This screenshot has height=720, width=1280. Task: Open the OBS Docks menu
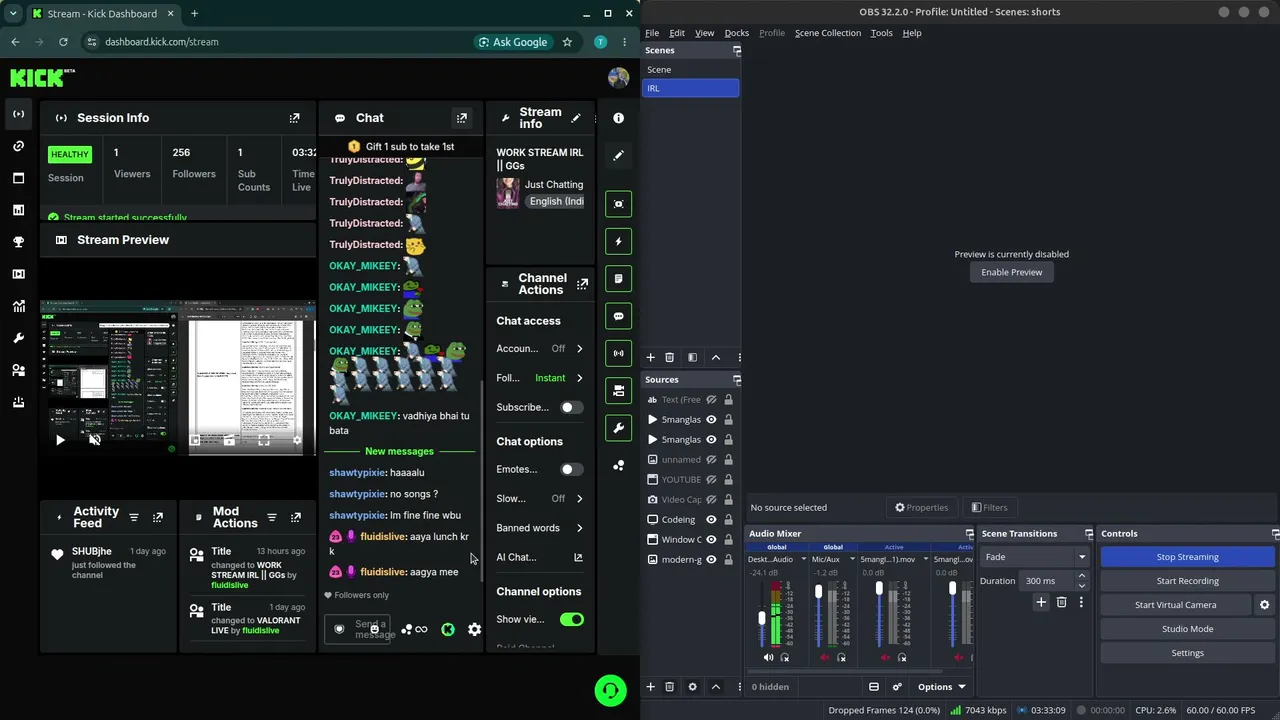click(737, 33)
